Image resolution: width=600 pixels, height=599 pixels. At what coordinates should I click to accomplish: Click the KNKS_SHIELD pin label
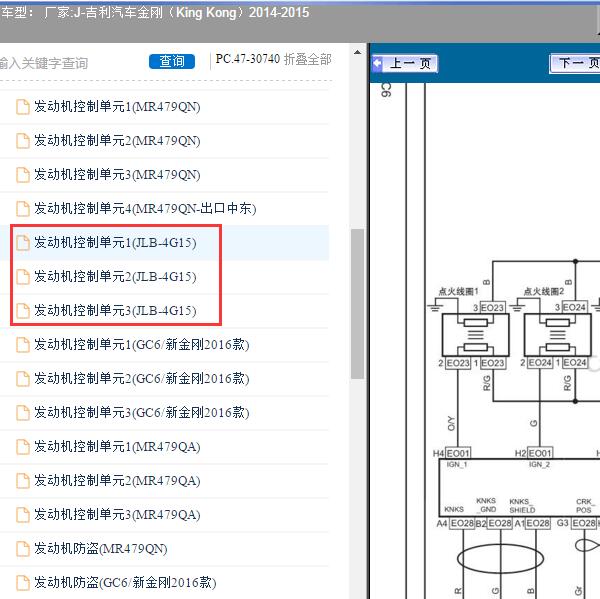[x=522, y=506]
